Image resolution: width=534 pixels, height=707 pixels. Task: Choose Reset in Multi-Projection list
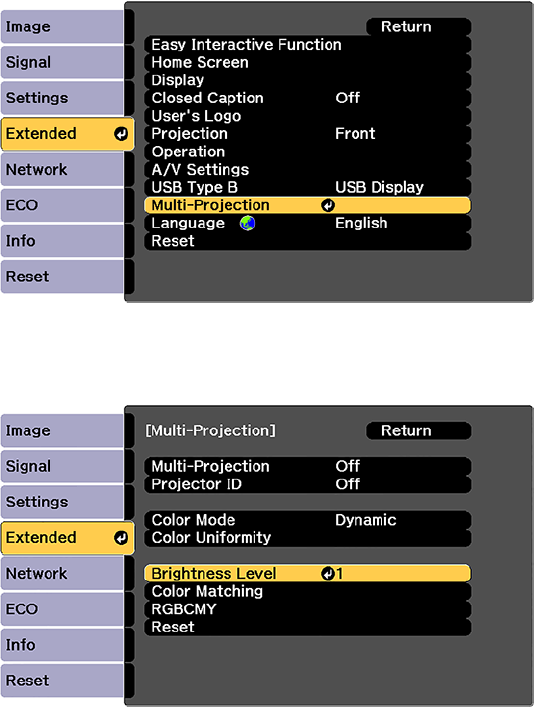point(308,627)
